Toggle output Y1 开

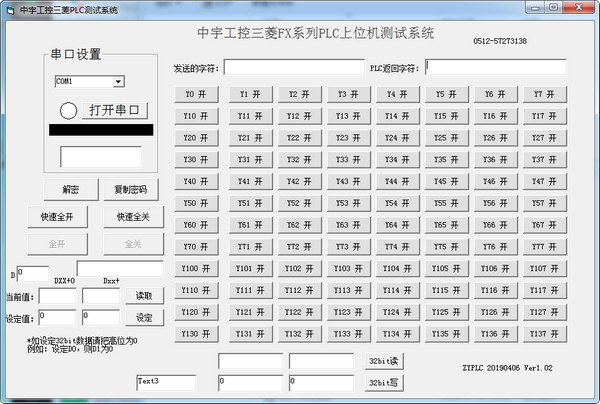click(x=251, y=94)
